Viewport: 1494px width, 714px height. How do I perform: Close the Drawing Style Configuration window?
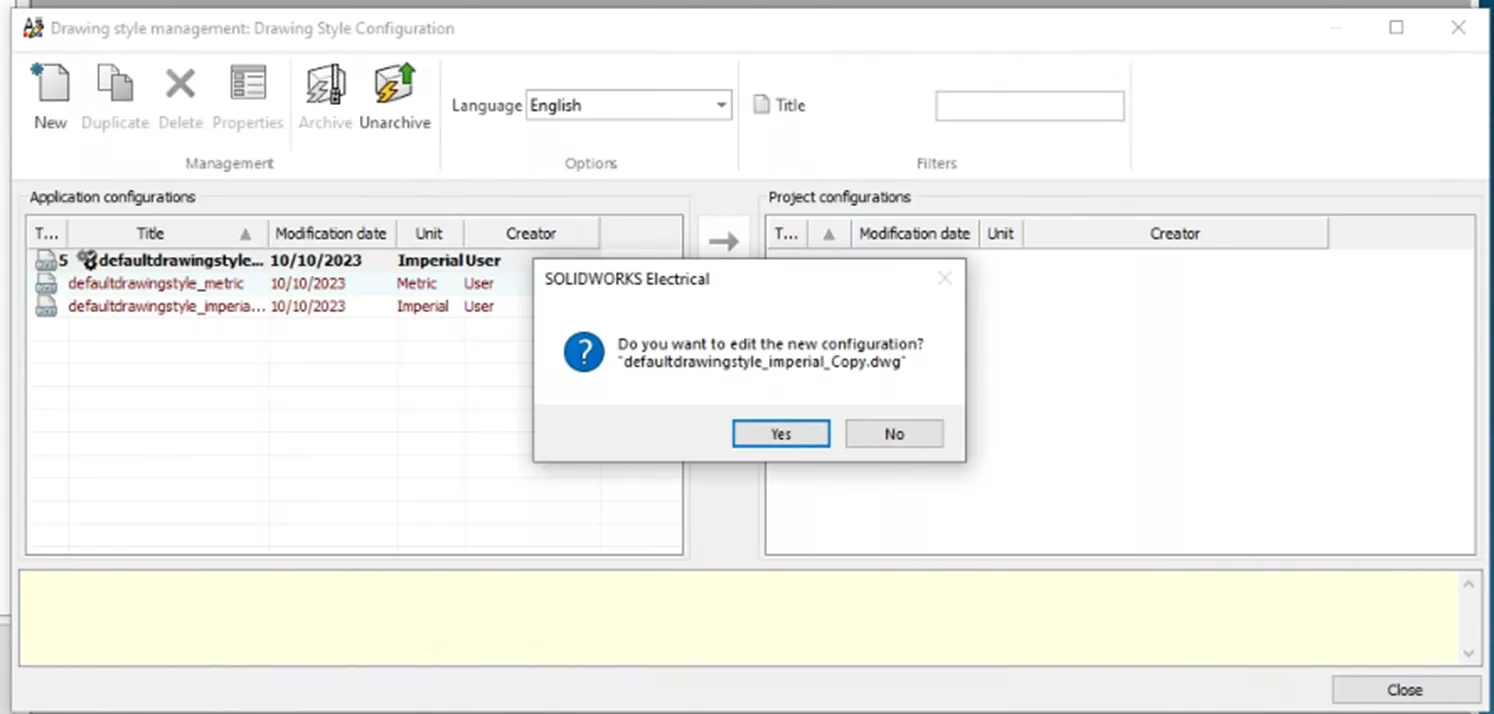pyautogui.click(x=1404, y=689)
